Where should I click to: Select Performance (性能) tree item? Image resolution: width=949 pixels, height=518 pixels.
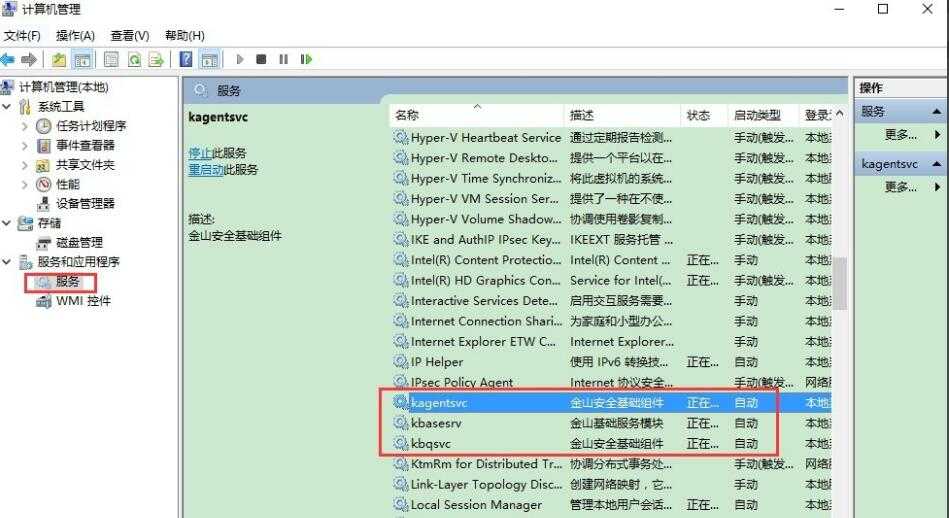(67, 184)
